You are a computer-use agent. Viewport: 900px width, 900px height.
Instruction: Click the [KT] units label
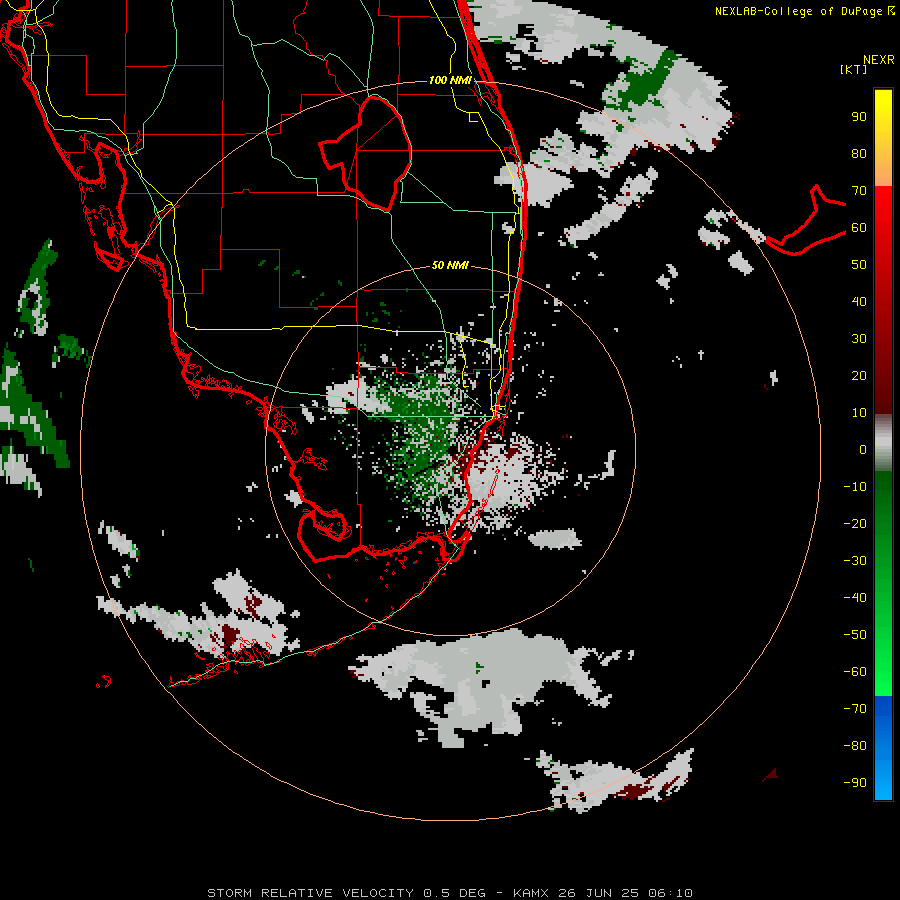[854, 69]
